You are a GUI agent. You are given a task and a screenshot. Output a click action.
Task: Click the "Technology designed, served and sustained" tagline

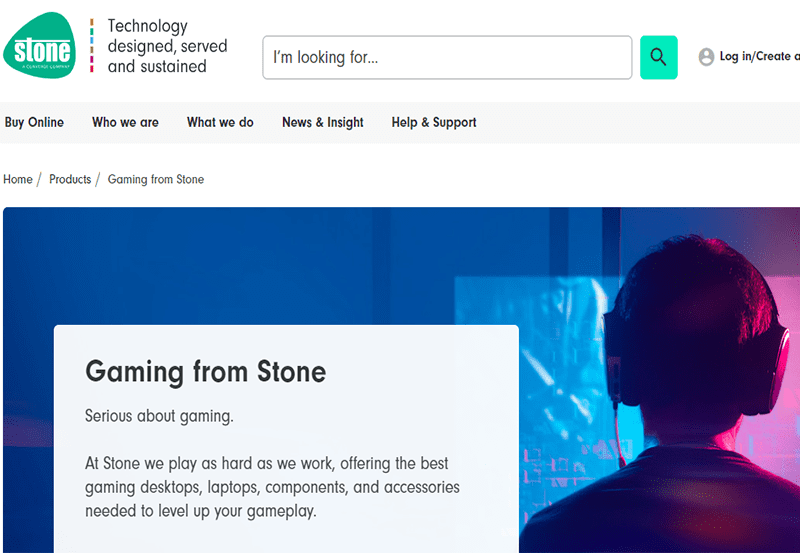click(x=167, y=46)
